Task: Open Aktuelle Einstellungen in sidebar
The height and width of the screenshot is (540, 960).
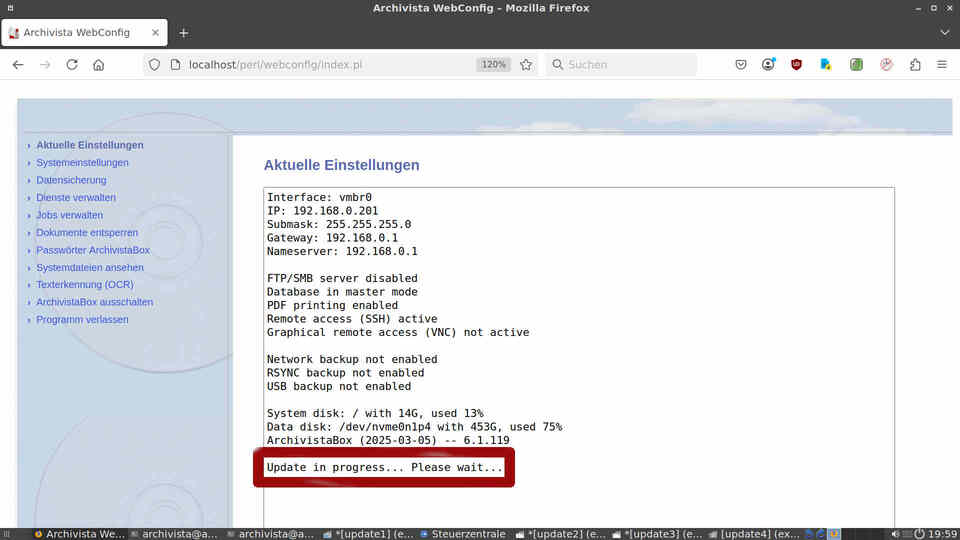Action: [89, 145]
